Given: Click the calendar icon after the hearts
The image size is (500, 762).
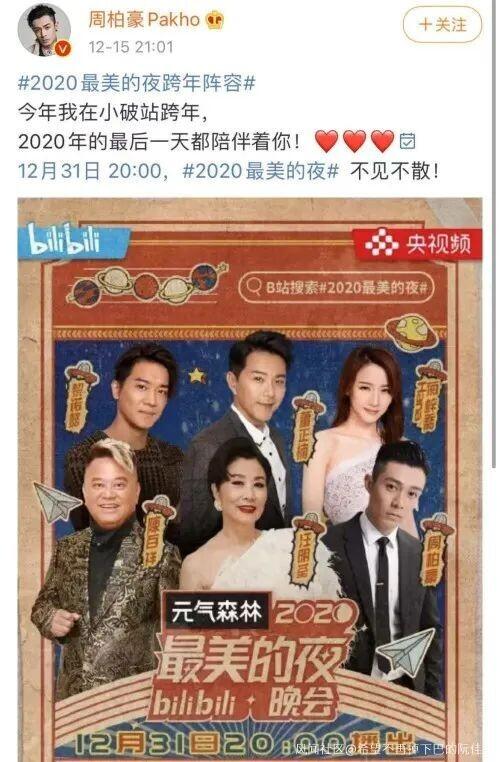Looking at the screenshot, I should click(x=407, y=140).
